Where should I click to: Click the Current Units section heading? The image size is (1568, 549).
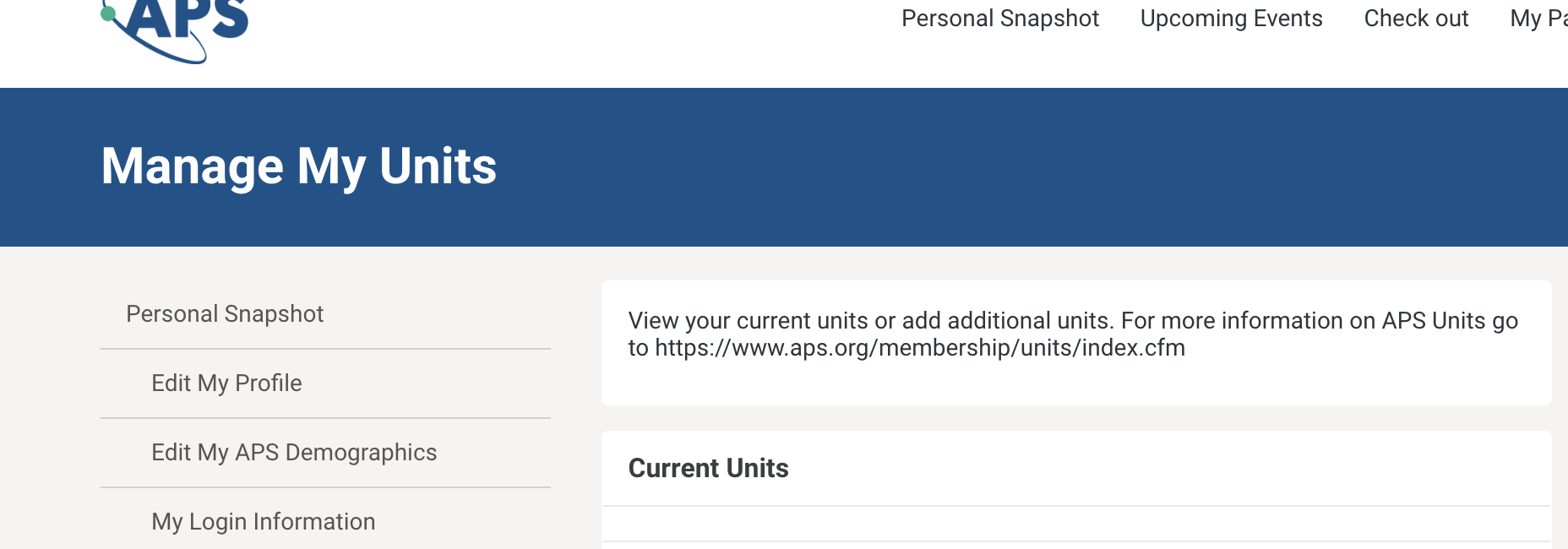(x=709, y=468)
